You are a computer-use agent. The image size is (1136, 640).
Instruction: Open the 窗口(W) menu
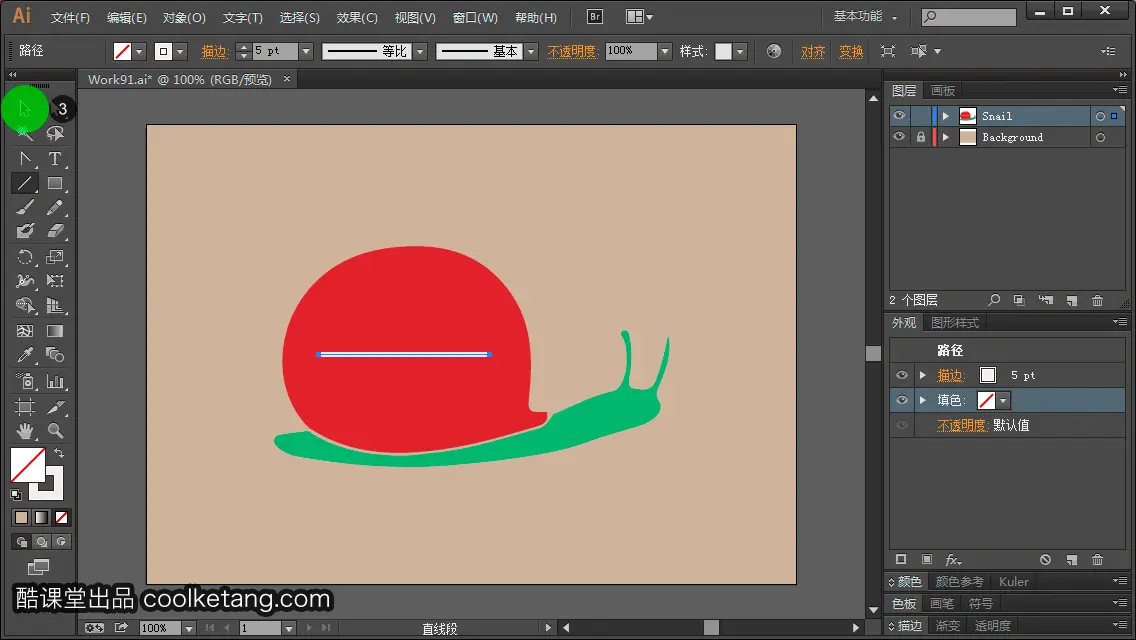[x=475, y=17]
